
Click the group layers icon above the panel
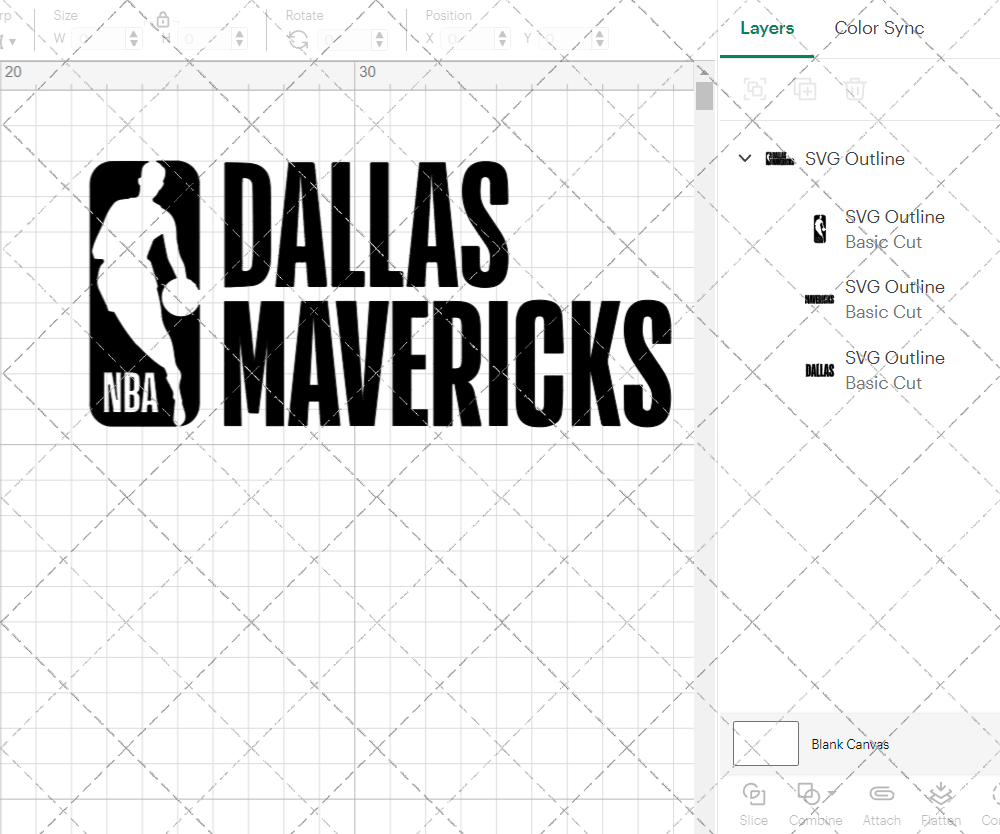click(x=755, y=89)
